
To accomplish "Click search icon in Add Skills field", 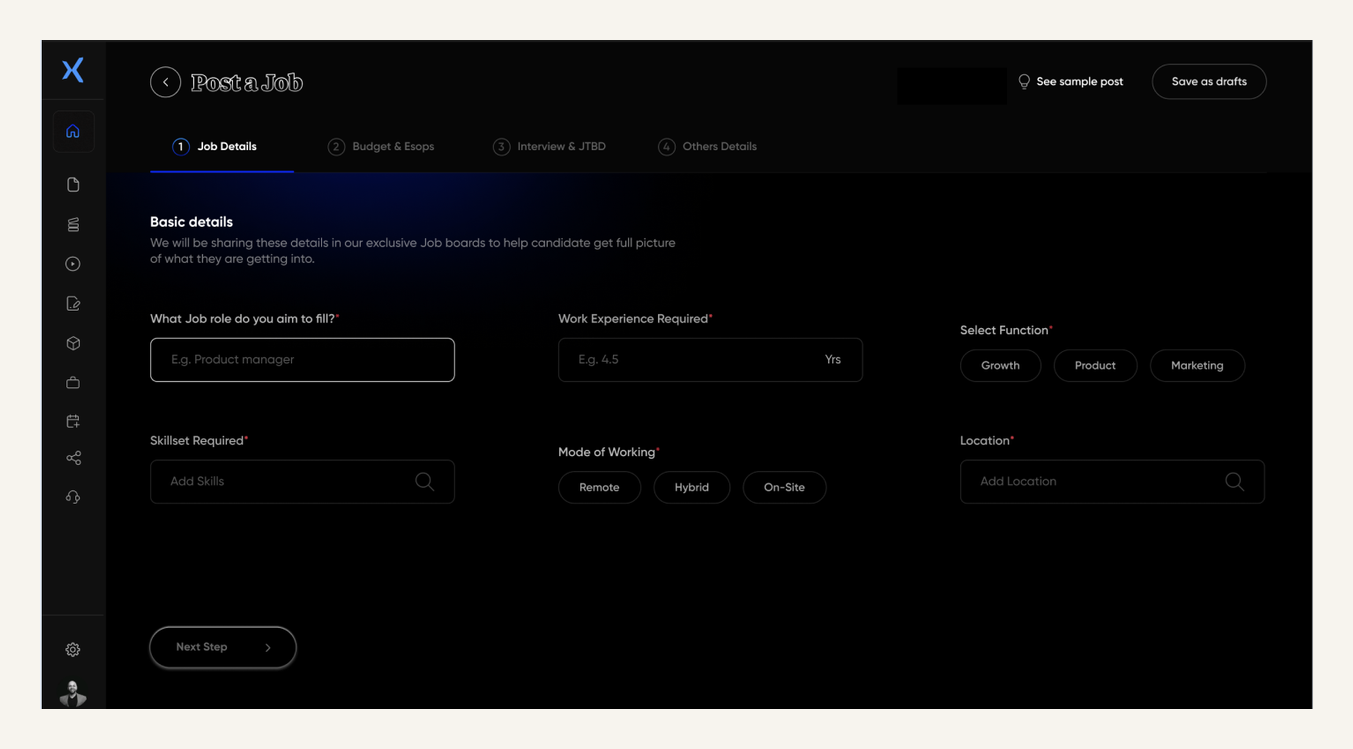I will click(x=425, y=482).
